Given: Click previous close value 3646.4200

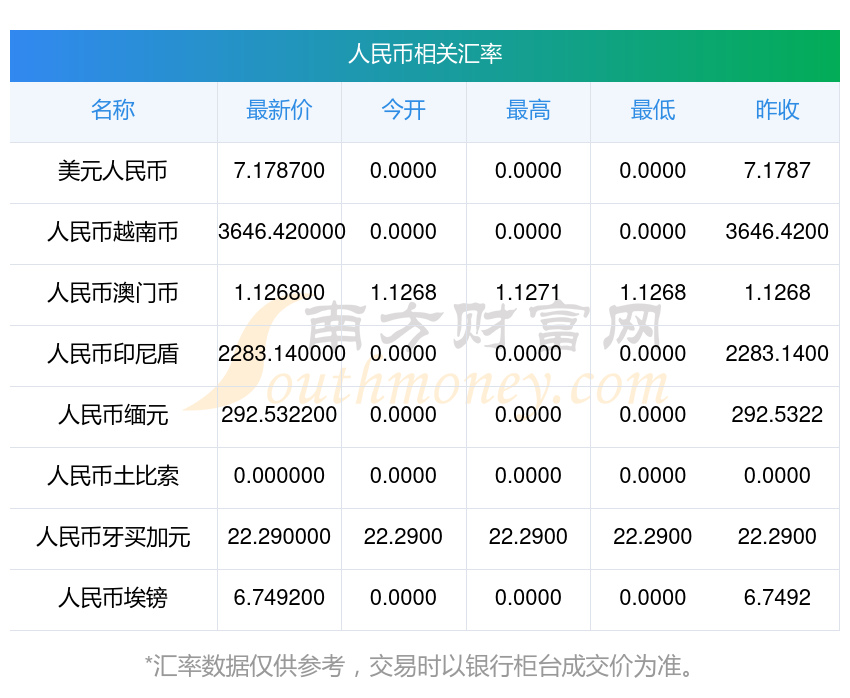Looking at the screenshot, I should point(777,231).
